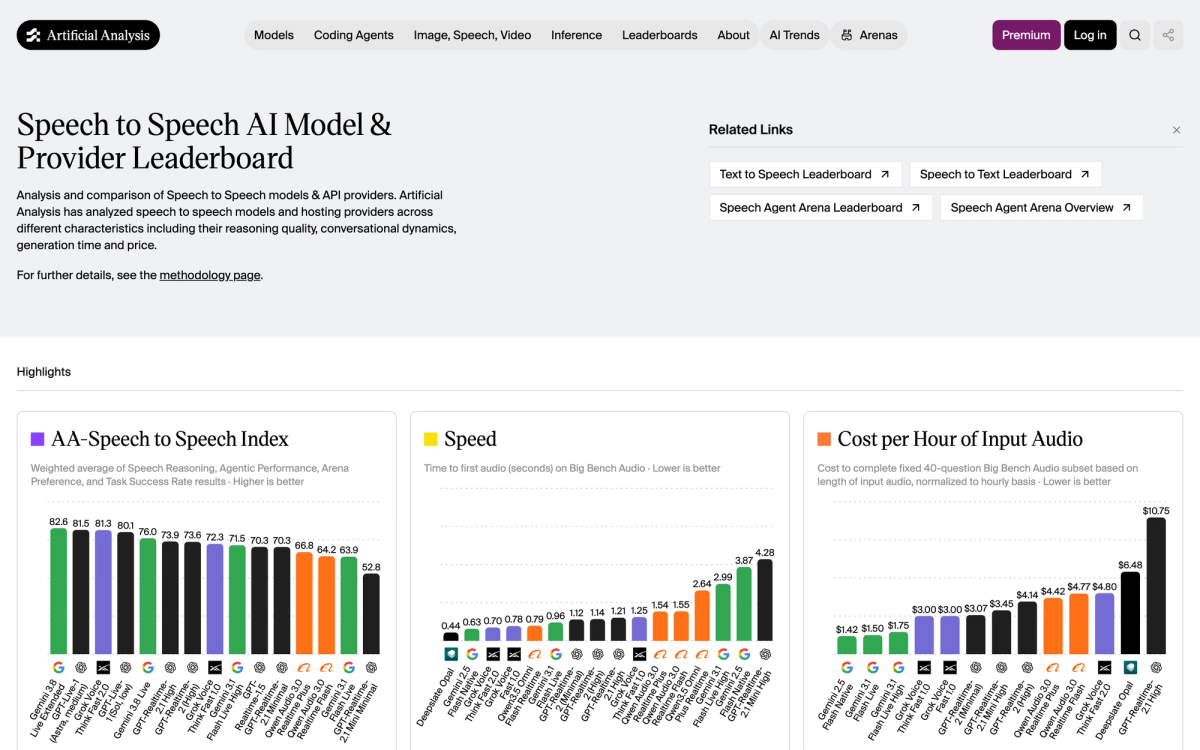Click the green 82.6 bar in the index chart
1200x750 pixels.
click(x=59, y=591)
